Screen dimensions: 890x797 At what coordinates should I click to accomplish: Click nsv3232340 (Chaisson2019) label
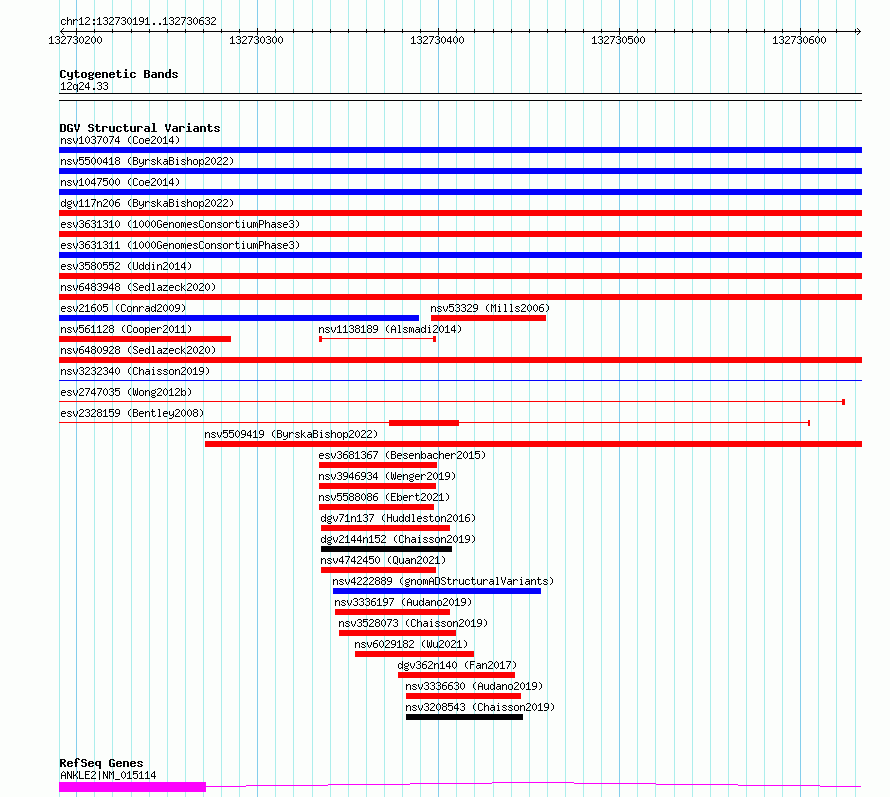(x=135, y=371)
